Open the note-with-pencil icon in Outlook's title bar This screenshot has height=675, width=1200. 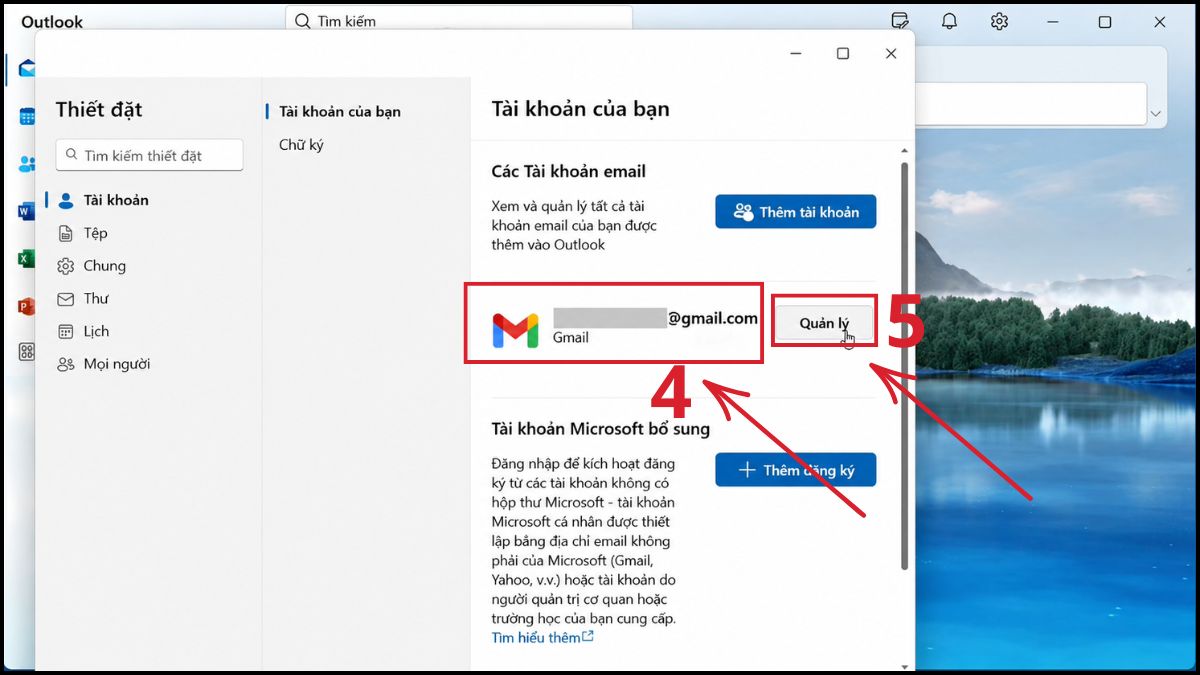[x=899, y=21]
